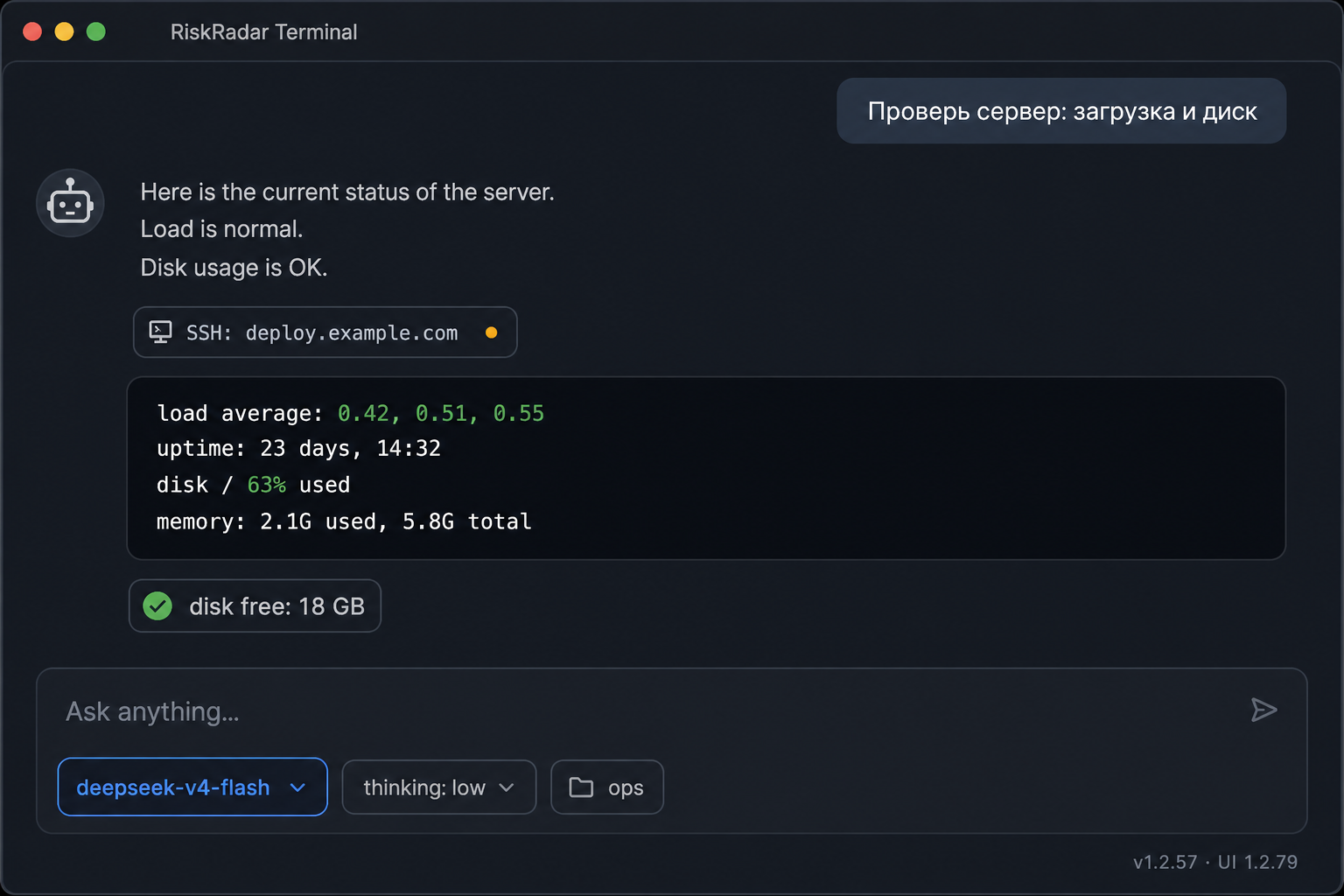Minimize the window with yellow button
The width and height of the screenshot is (1344, 896).
click(x=64, y=31)
